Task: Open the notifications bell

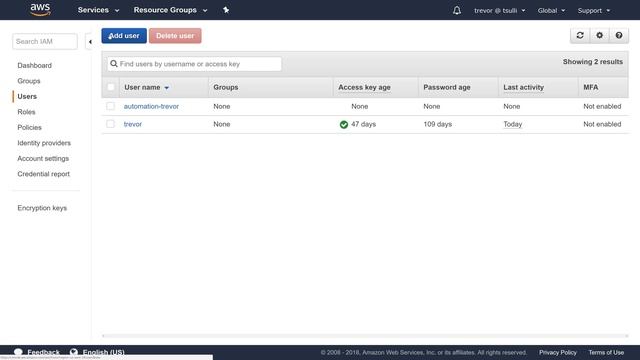Action: click(457, 10)
